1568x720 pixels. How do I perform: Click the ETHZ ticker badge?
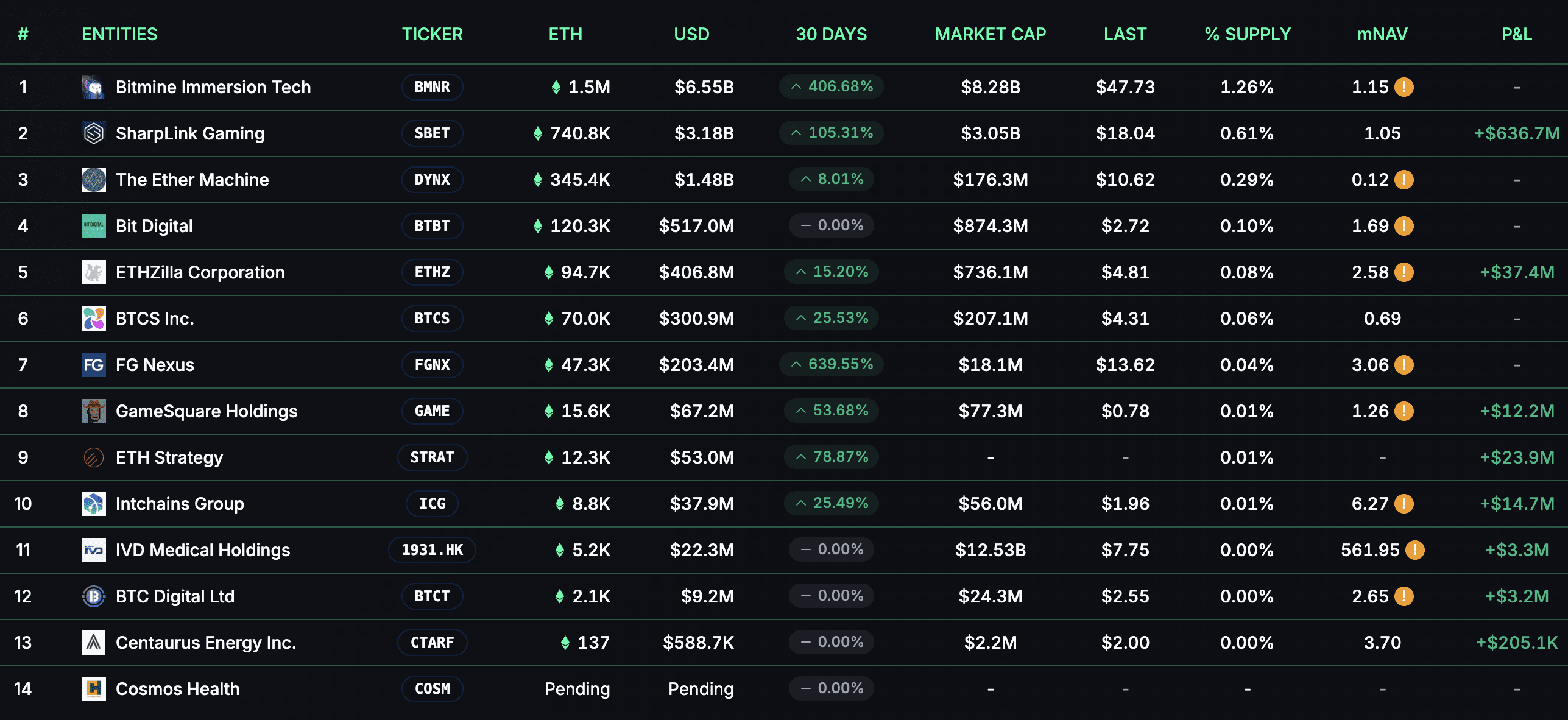pyautogui.click(x=433, y=272)
